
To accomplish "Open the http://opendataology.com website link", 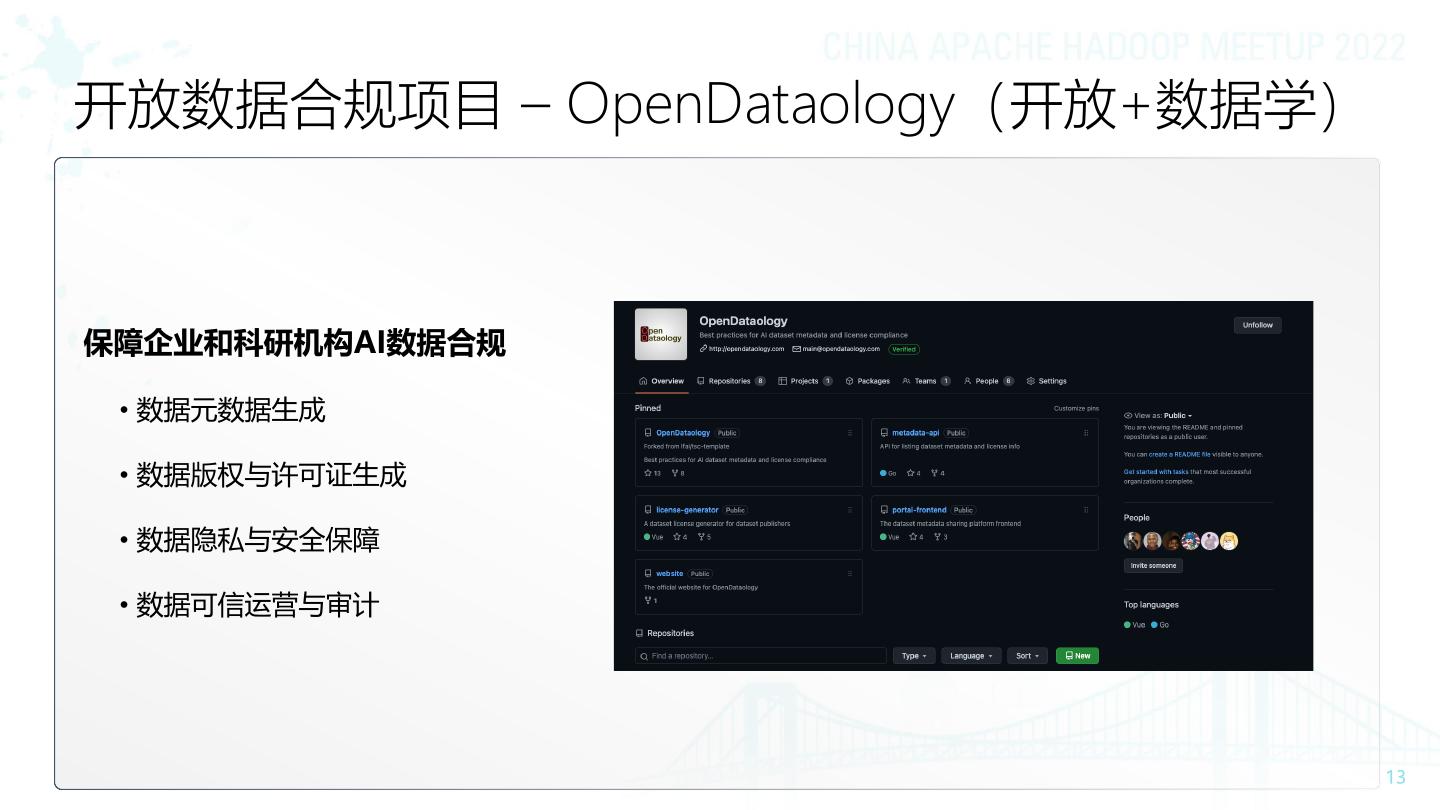I will pos(742,349).
